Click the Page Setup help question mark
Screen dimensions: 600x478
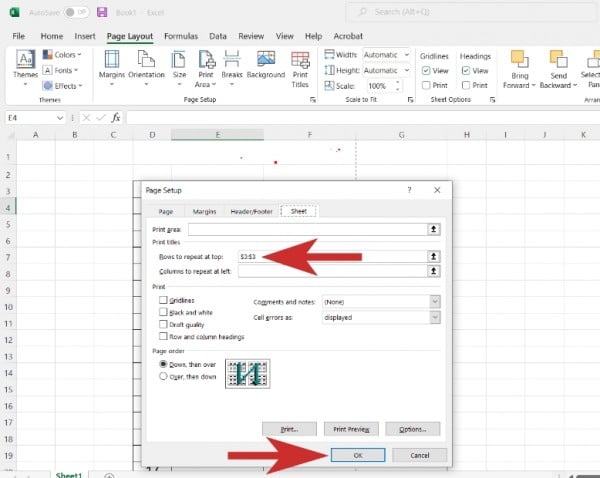[x=409, y=190]
